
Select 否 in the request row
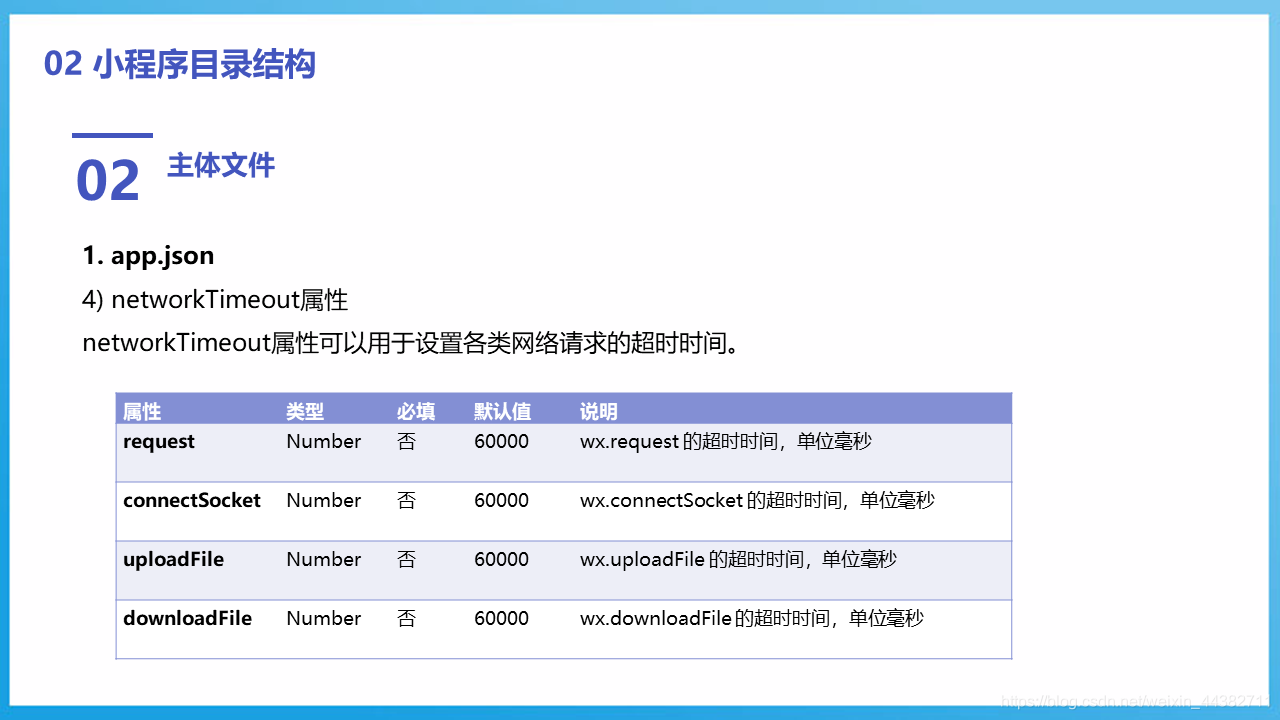(x=406, y=441)
